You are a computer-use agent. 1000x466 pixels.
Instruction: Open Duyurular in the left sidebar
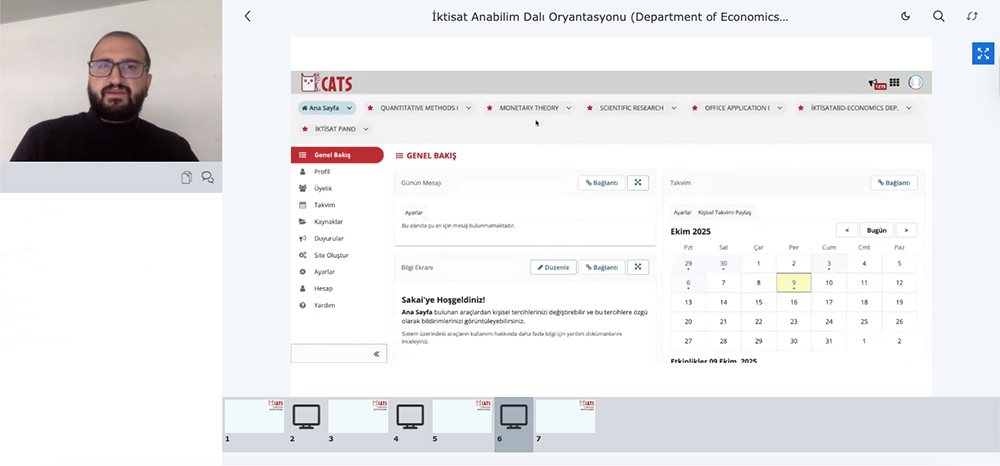(x=328, y=238)
